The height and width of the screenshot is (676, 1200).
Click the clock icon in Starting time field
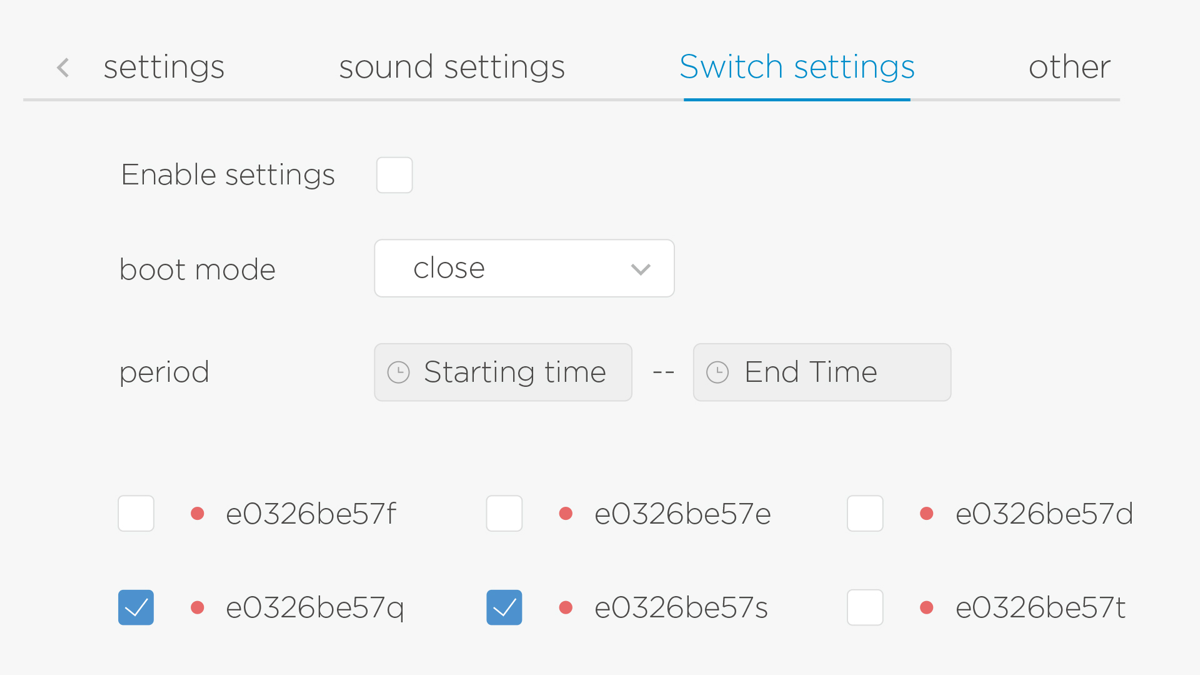398,372
